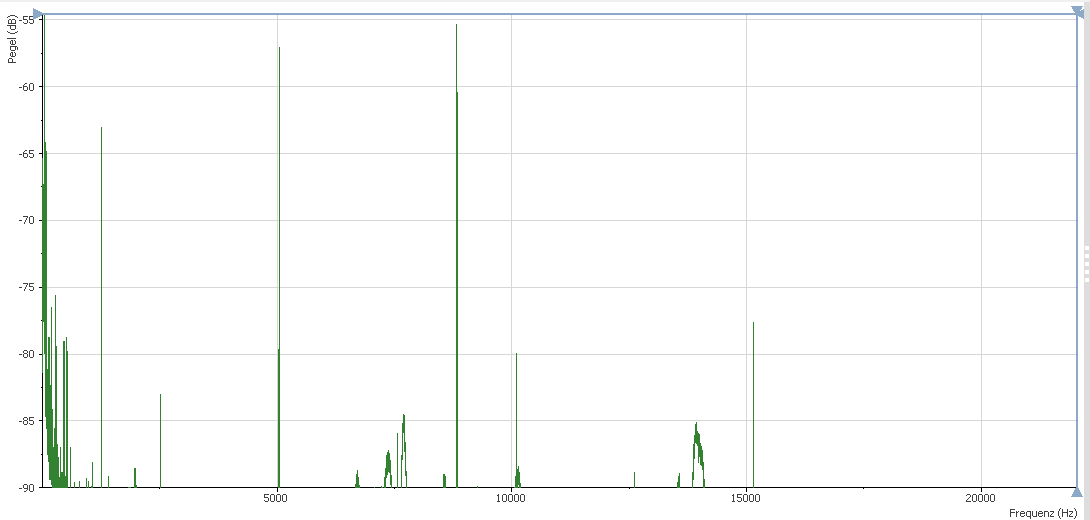Select the top-left range marker triangle
Image resolution: width=1090 pixels, height=520 pixels.
(38, 13)
